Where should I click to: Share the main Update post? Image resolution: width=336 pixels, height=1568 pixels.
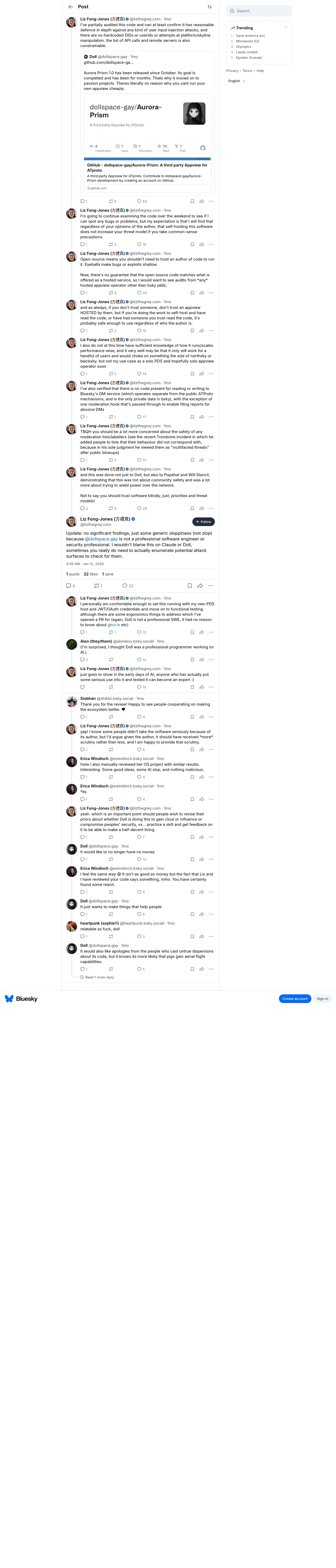point(200,586)
